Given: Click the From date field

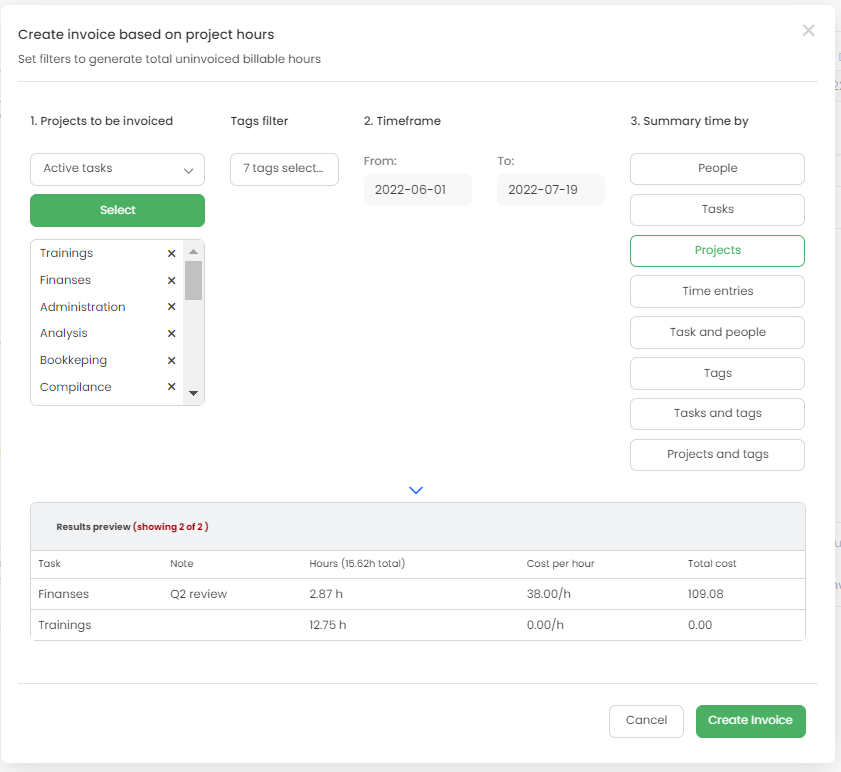Looking at the screenshot, I should tap(417, 190).
